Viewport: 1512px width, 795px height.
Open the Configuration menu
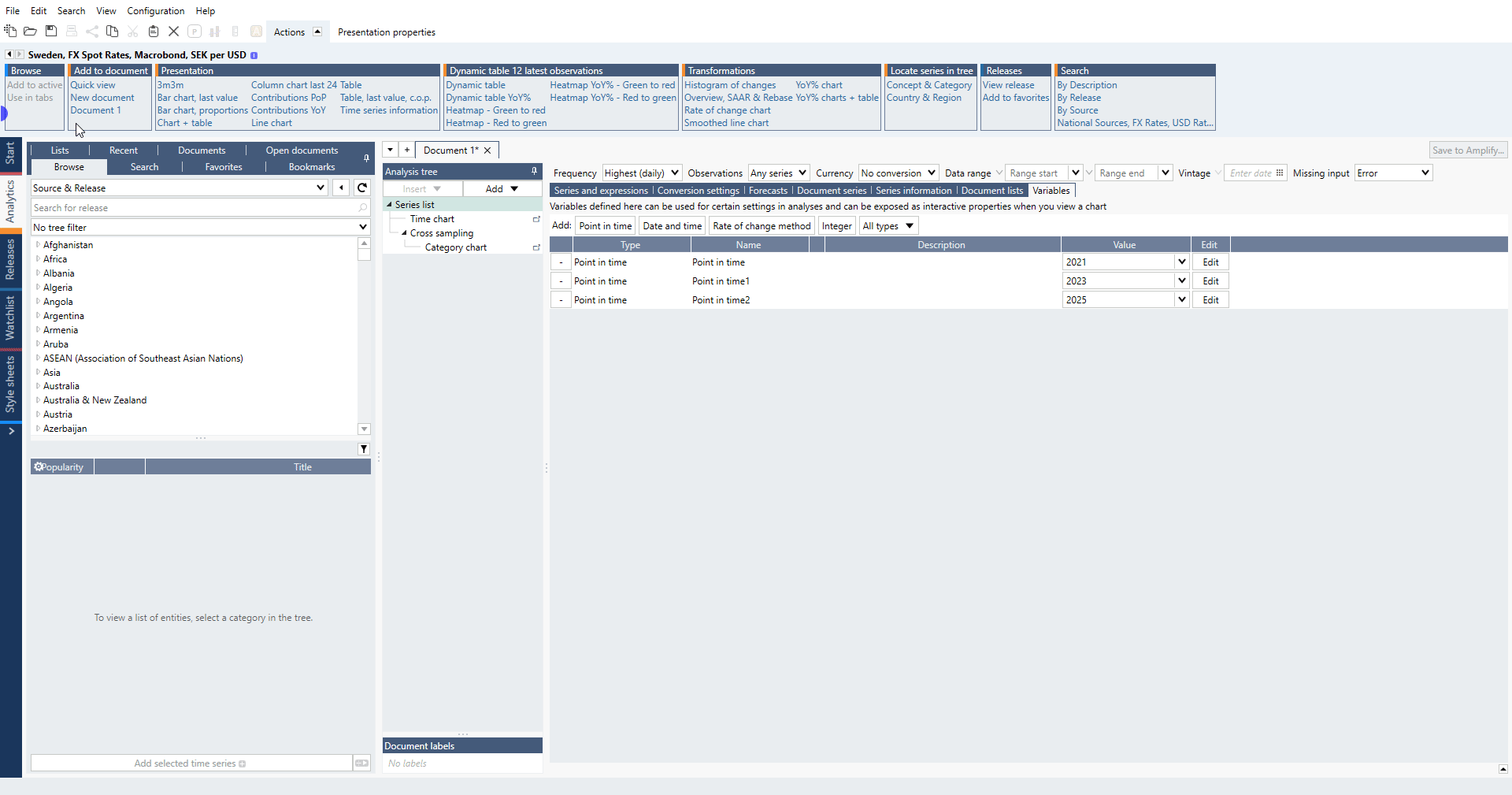coord(155,11)
